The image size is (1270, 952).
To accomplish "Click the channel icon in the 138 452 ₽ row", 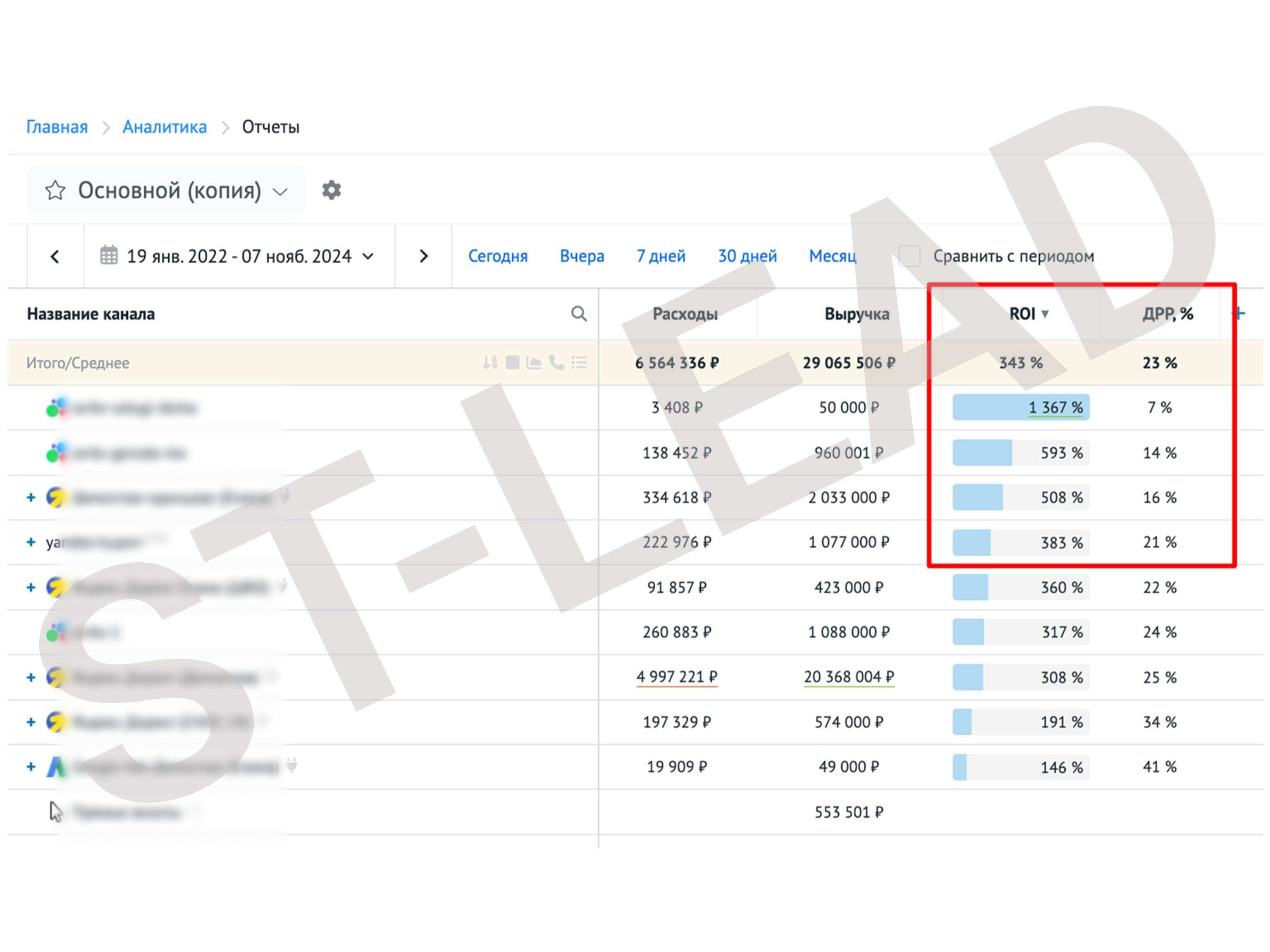I will coord(57,453).
